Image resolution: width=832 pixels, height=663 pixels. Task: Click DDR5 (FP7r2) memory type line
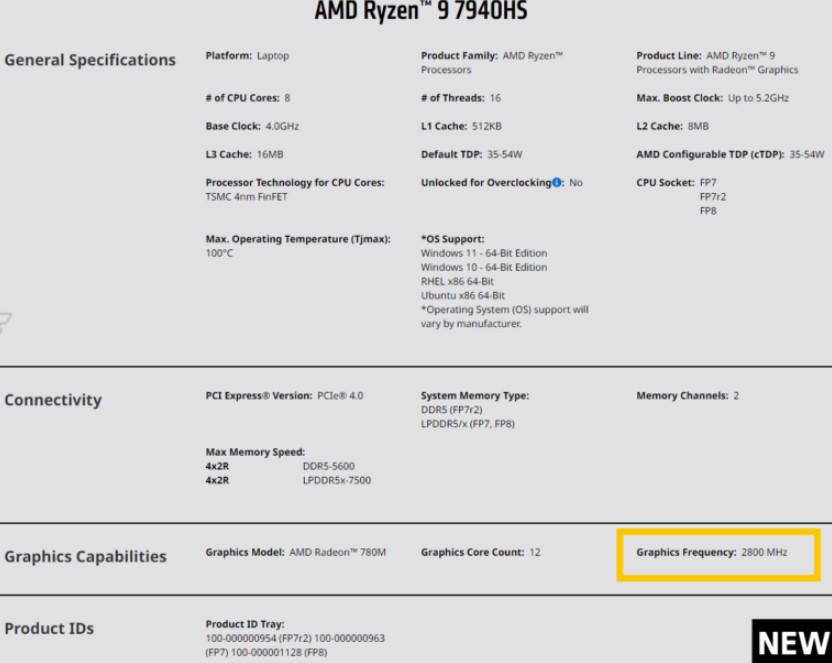coord(452,410)
